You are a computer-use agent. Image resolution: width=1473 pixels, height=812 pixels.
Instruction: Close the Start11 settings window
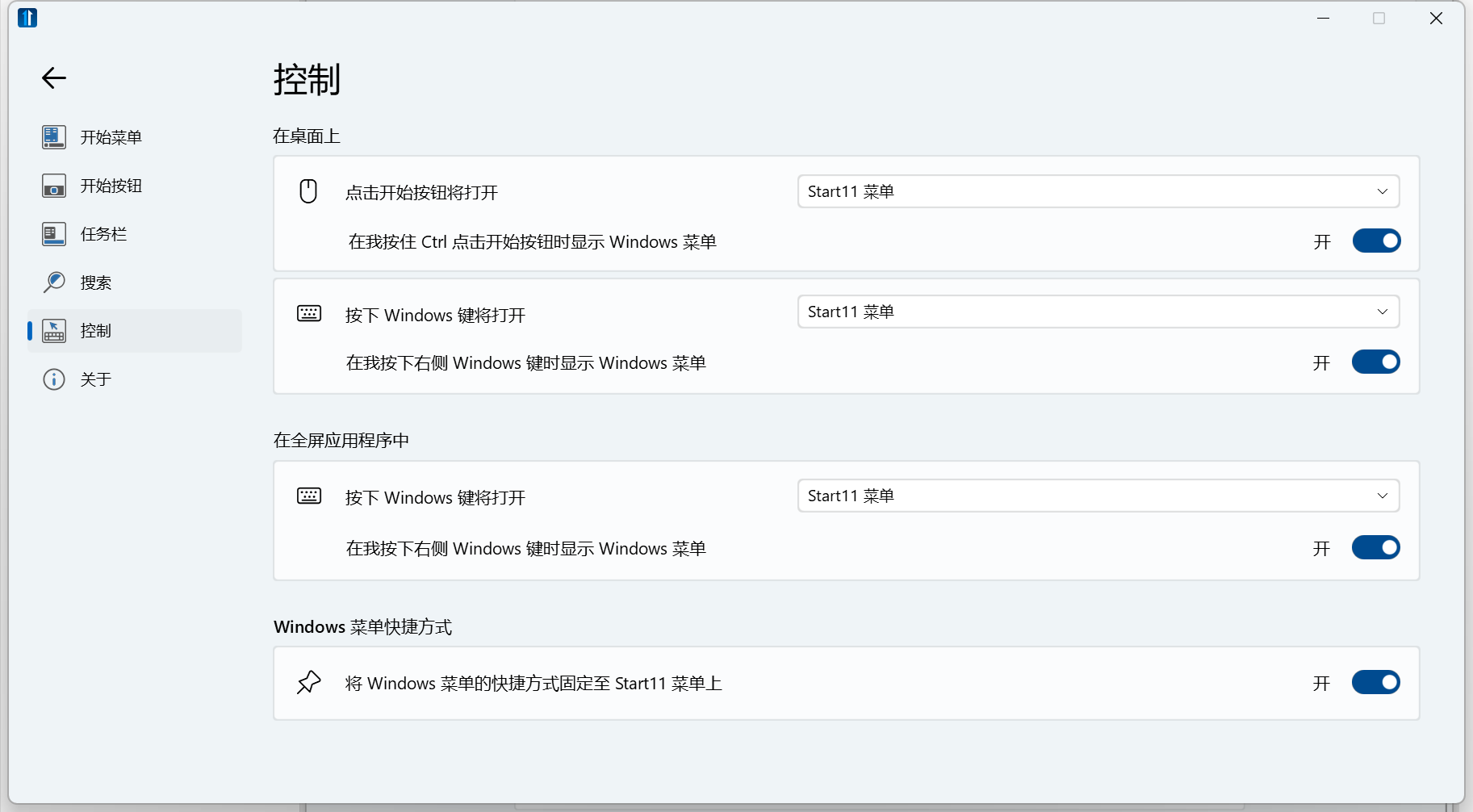(1436, 18)
